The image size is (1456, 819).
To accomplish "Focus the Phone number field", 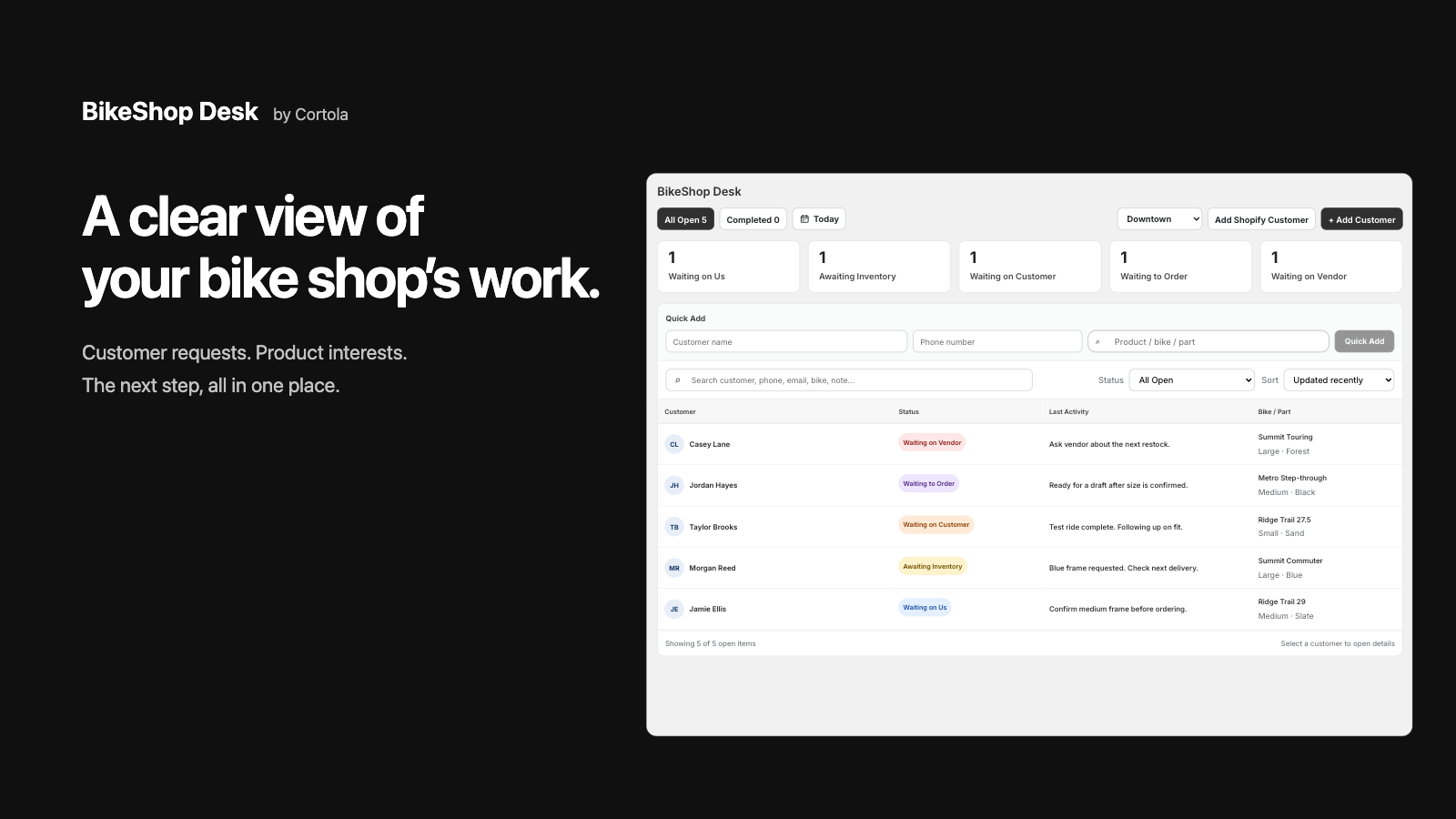I will coord(997,341).
